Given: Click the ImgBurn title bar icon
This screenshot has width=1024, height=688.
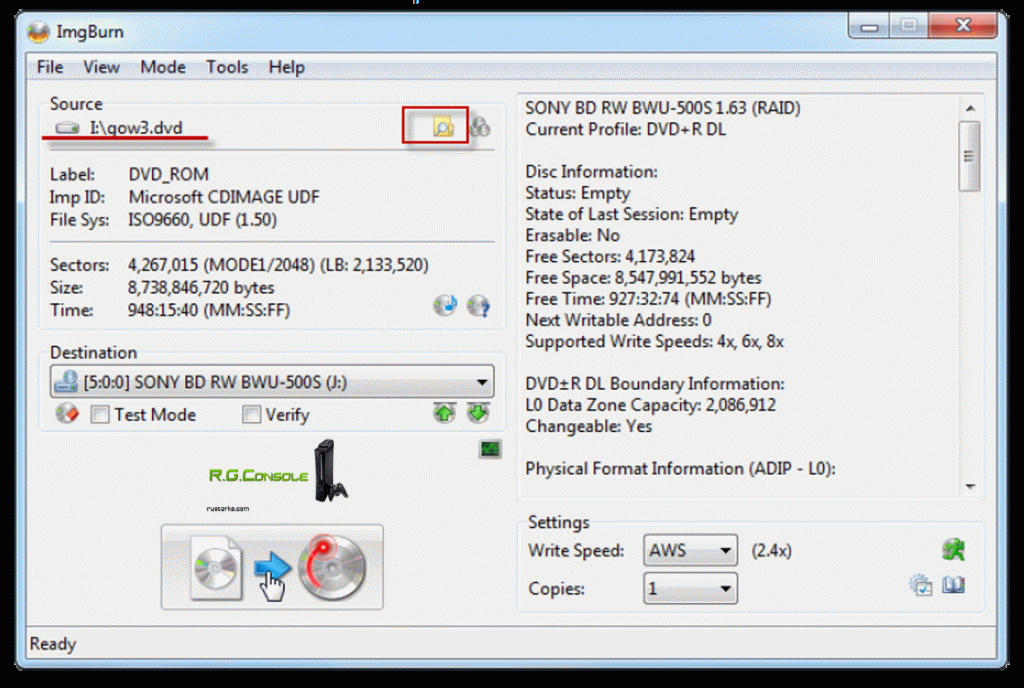Looking at the screenshot, I should (39, 31).
